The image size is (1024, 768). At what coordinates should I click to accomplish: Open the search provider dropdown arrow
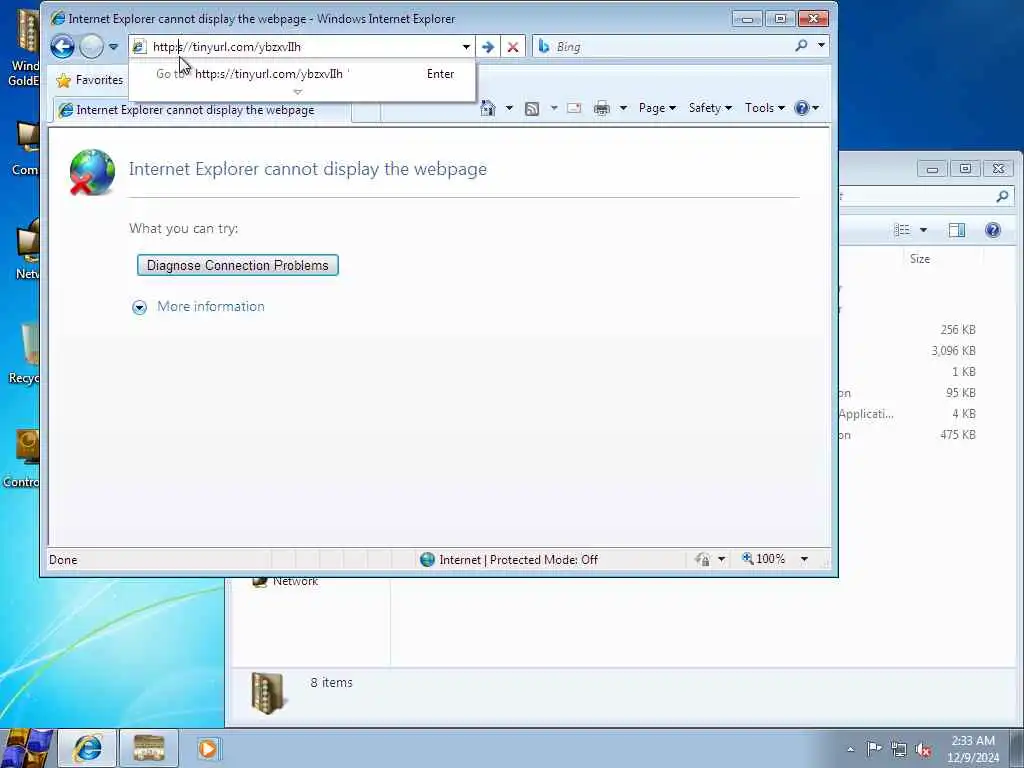822,46
